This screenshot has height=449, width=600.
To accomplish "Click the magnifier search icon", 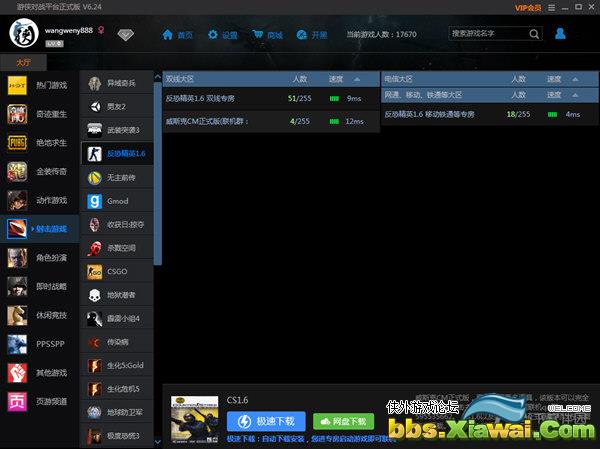I will 534,34.
